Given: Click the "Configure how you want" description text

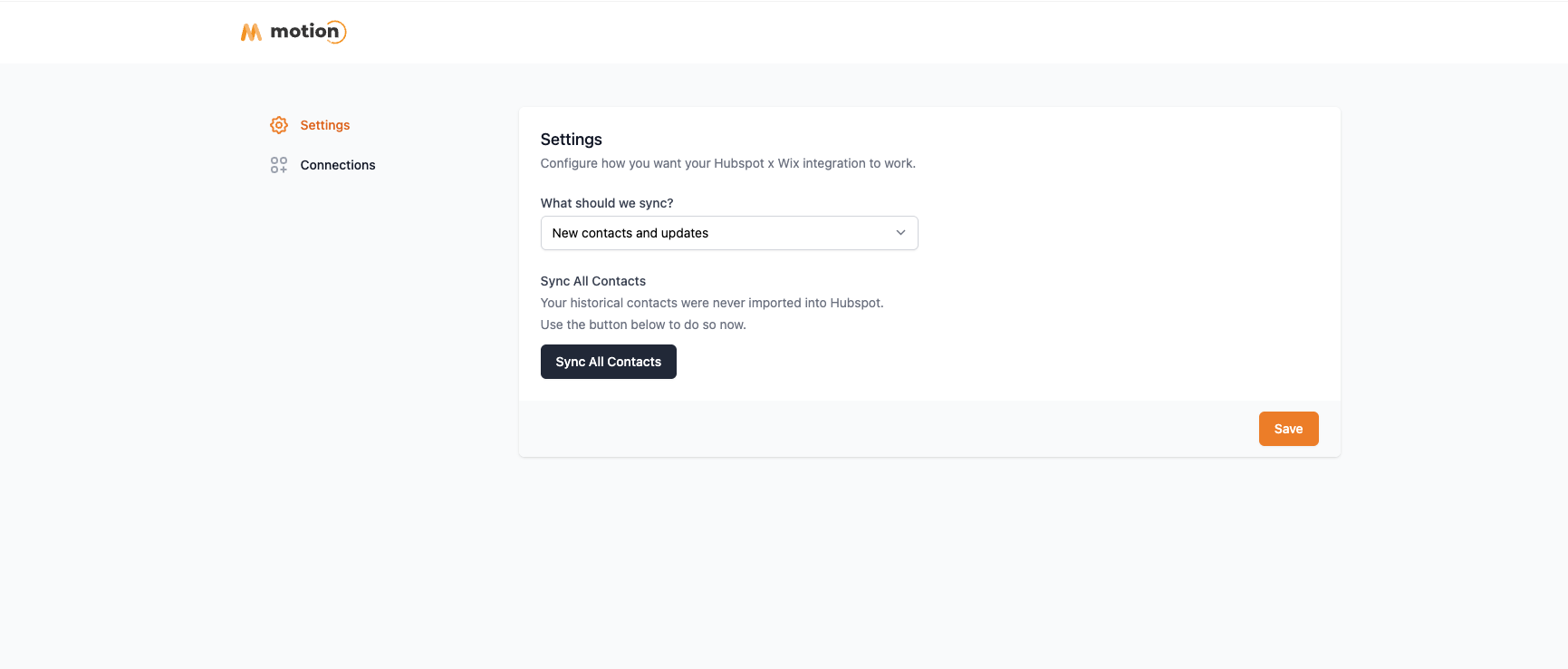Looking at the screenshot, I should (x=727, y=163).
